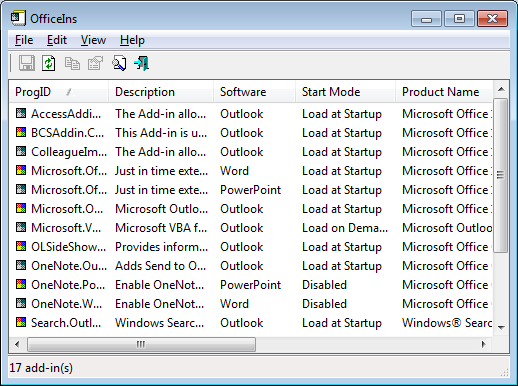Click the 'Microsoft VBA f...' description cell
518x386 pixels.
click(161, 228)
